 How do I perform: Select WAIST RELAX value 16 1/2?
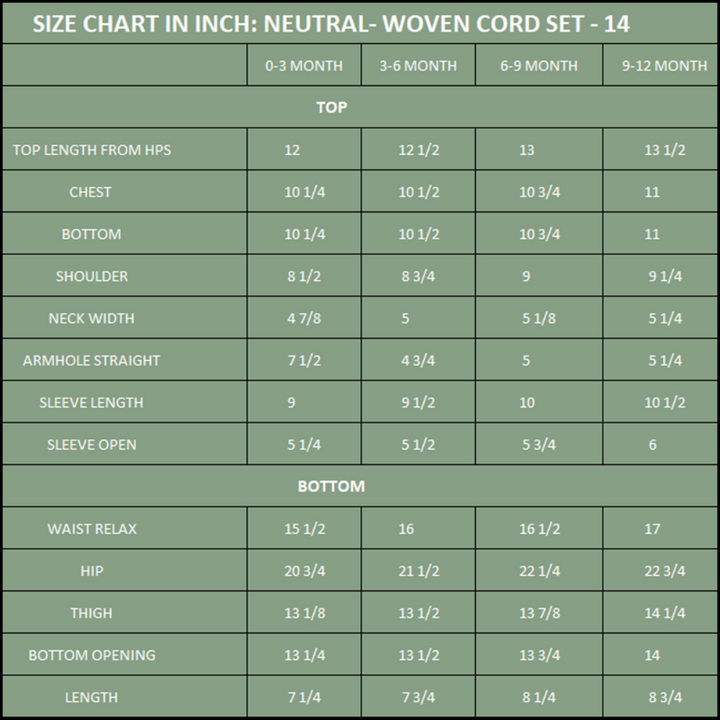click(540, 529)
